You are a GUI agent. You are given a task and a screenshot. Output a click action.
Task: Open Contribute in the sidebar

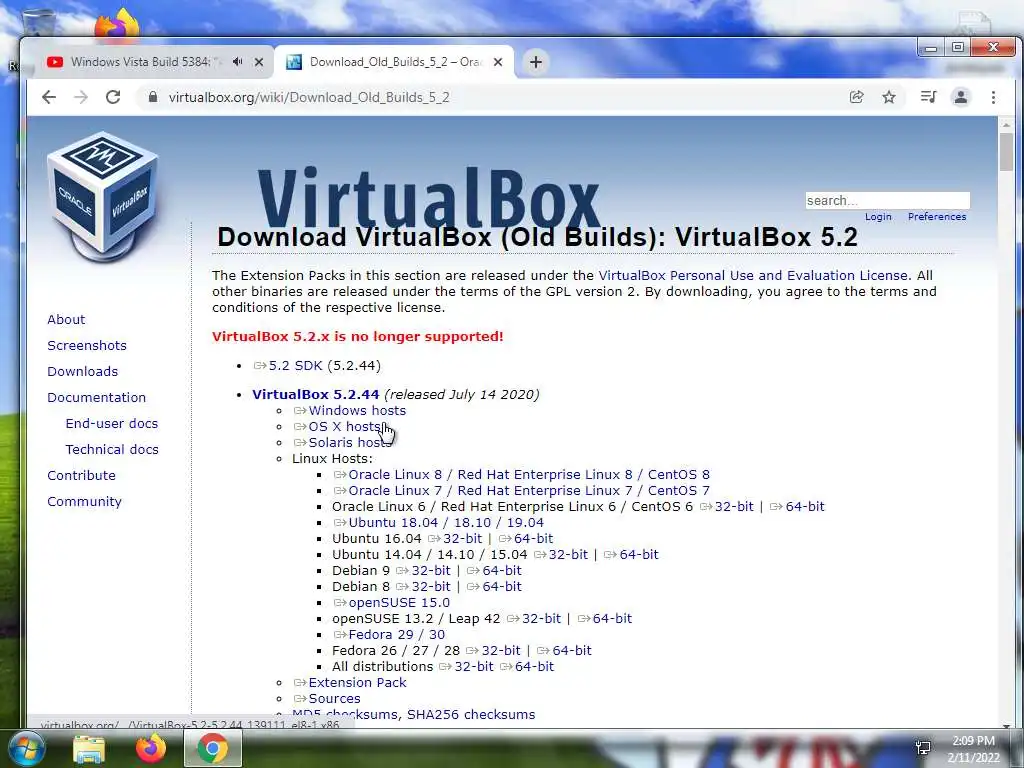click(x=81, y=475)
